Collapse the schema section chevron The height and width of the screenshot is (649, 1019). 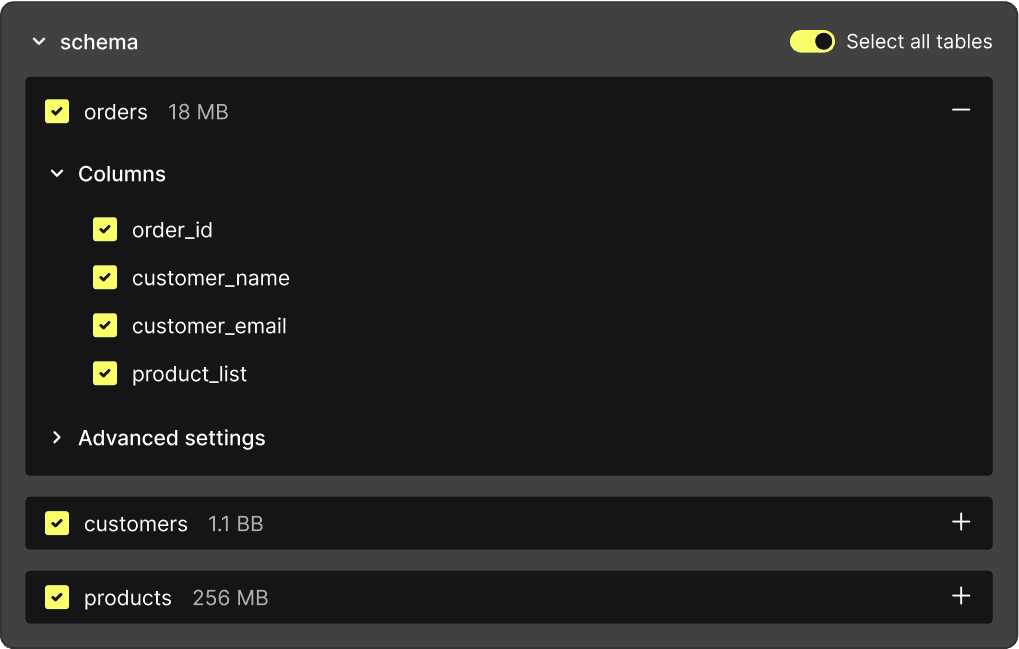pos(39,42)
